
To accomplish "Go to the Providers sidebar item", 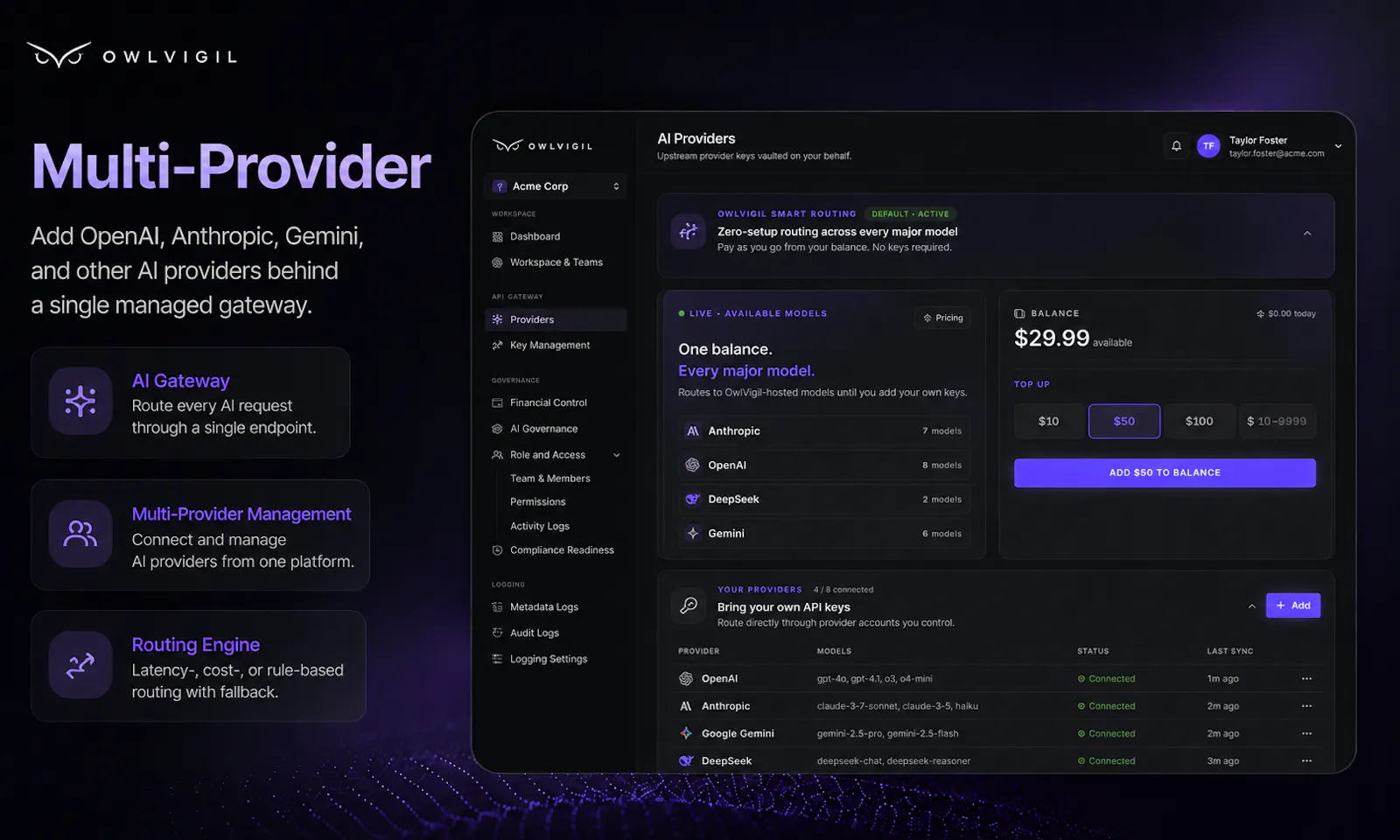I will tap(556, 320).
